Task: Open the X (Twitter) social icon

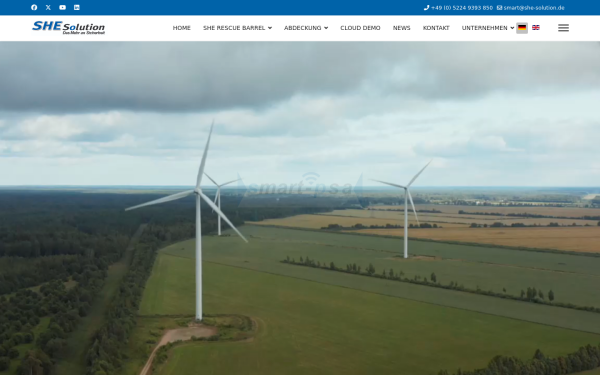Action: (48, 7)
